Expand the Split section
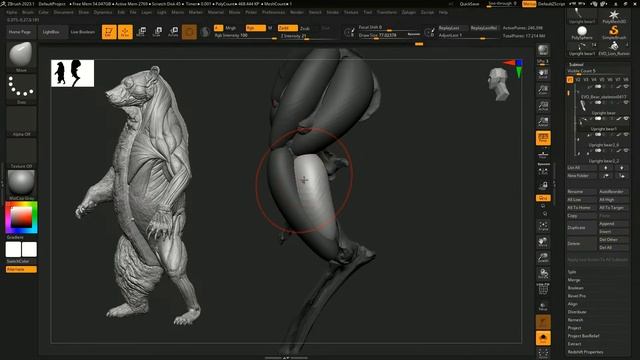The image size is (640, 360). coord(572,272)
